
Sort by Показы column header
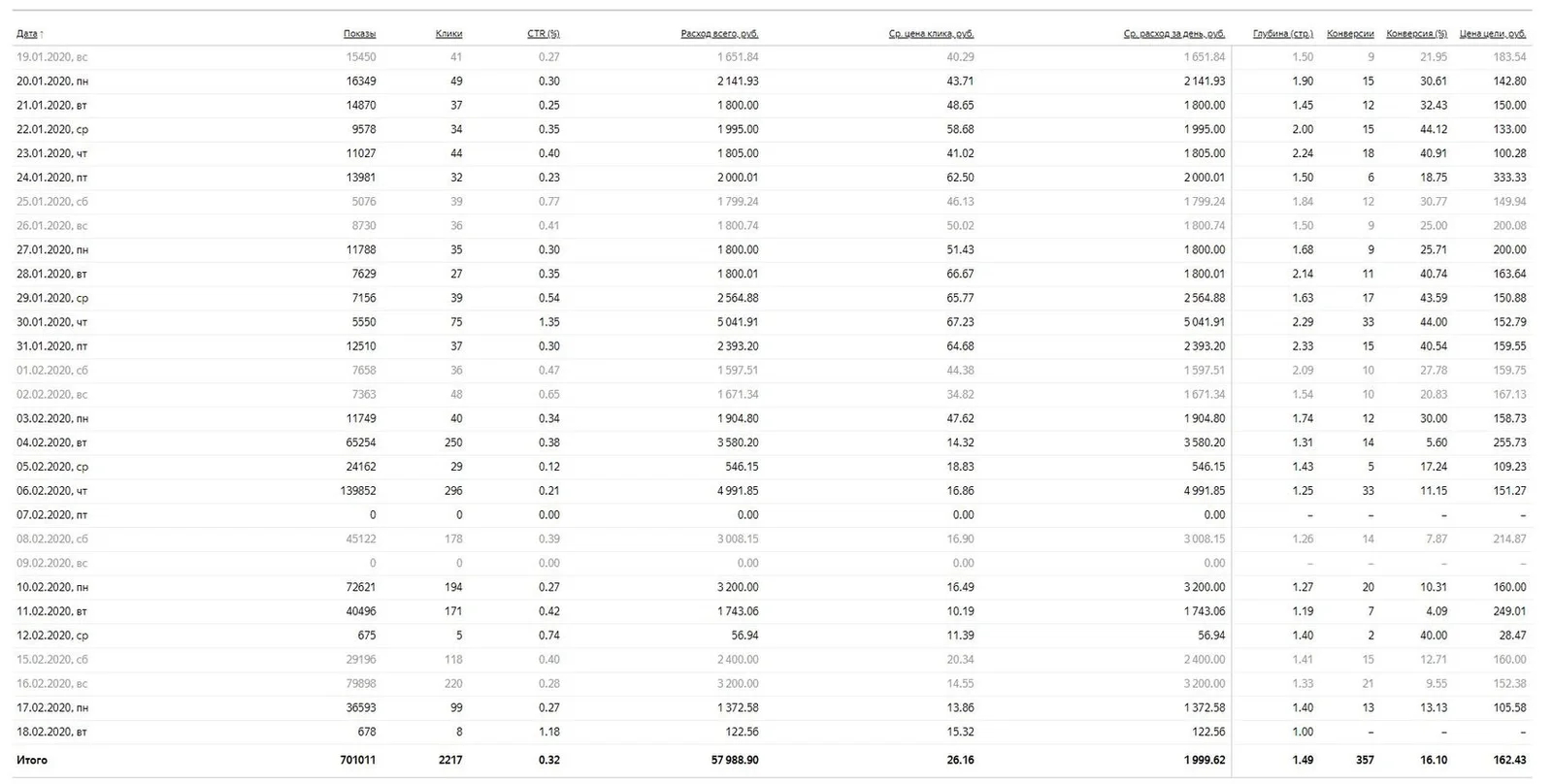point(359,34)
